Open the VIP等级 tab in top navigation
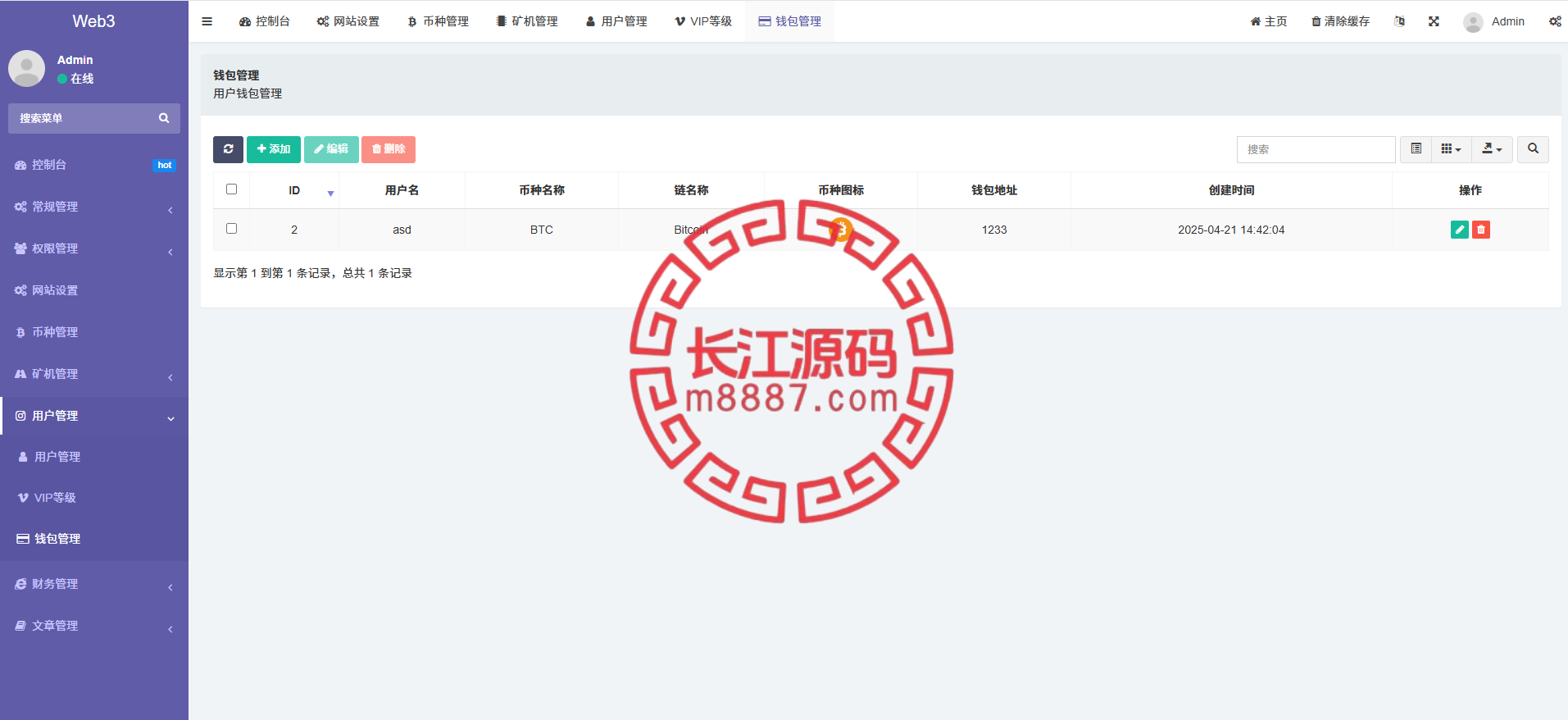The width and height of the screenshot is (1568, 720). [703, 21]
